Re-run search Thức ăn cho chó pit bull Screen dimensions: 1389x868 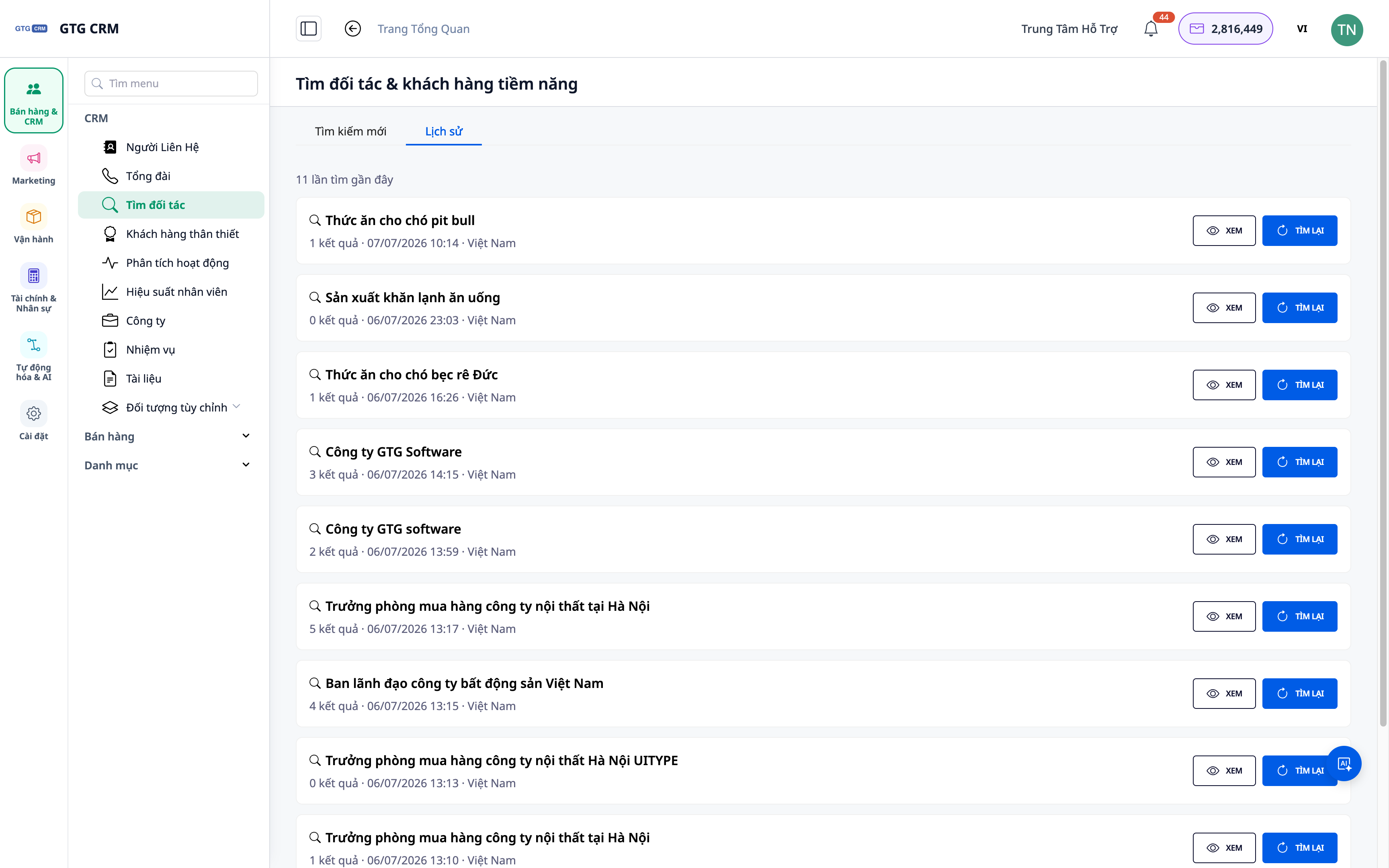(1299, 231)
